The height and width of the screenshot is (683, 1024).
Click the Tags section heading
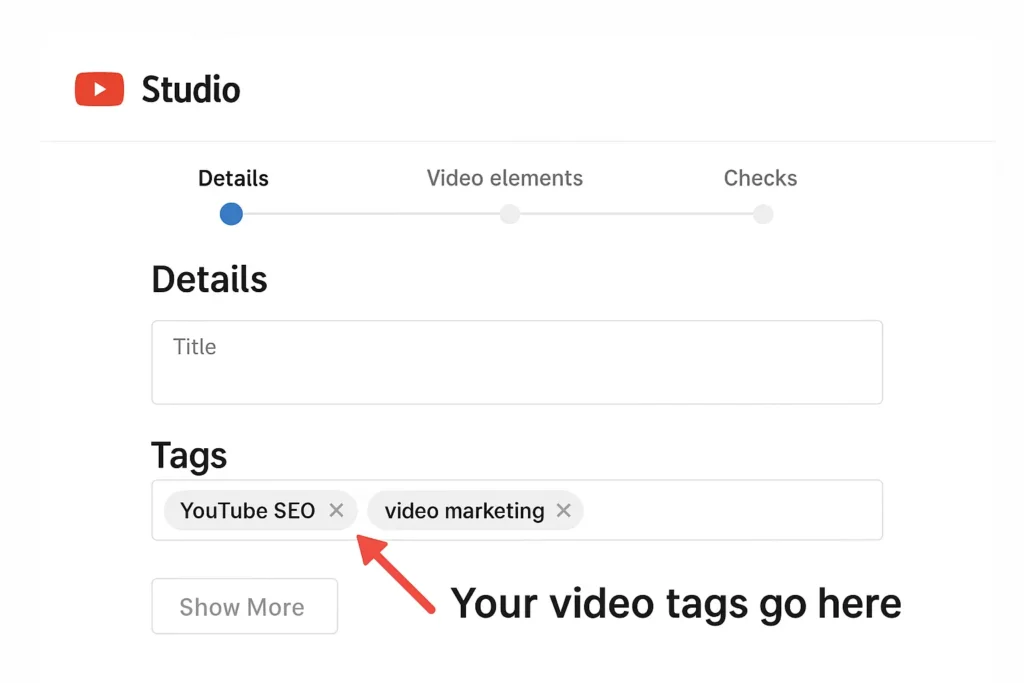pyautogui.click(x=189, y=455)
